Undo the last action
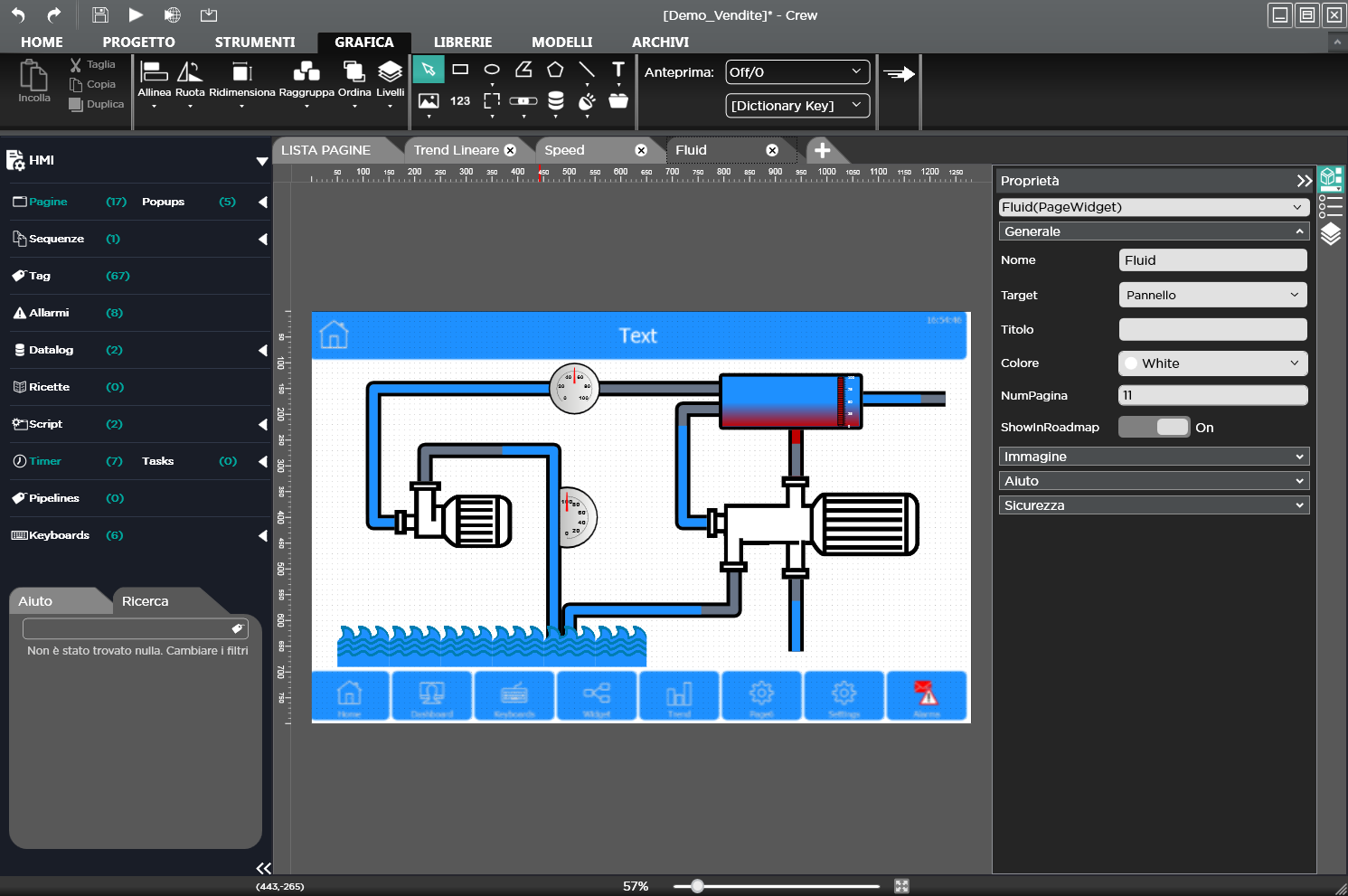Image resolution: width=1348 pixels, height=896 pixels. click(18, 14)
